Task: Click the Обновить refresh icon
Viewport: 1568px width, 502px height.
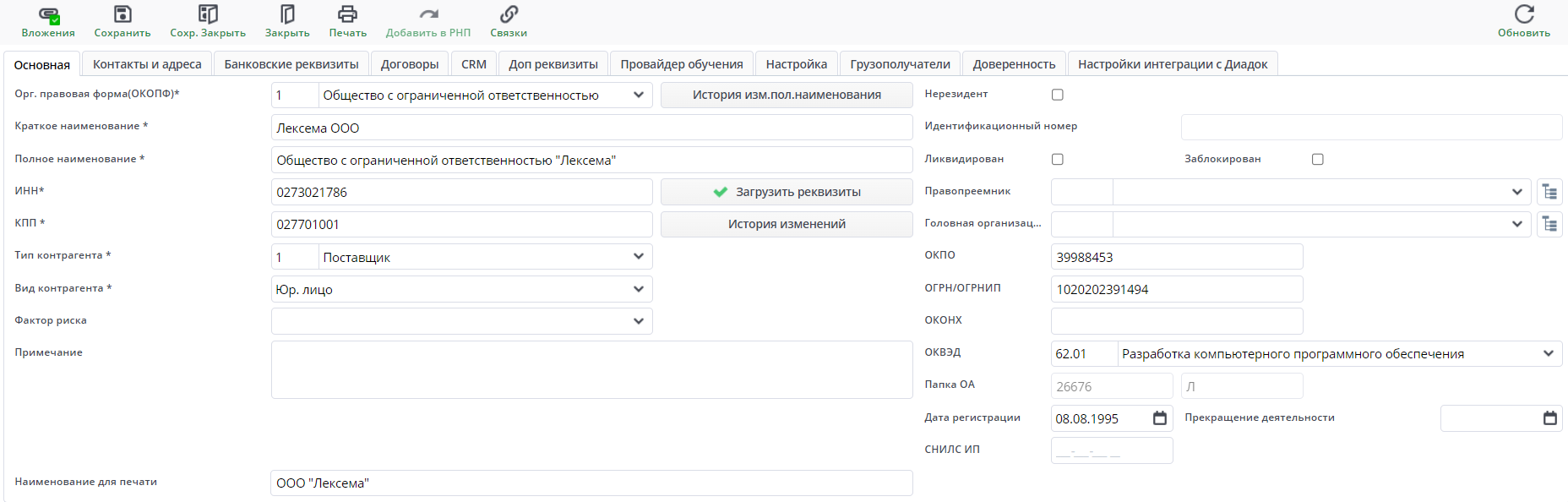Action: coord(1523,15)
